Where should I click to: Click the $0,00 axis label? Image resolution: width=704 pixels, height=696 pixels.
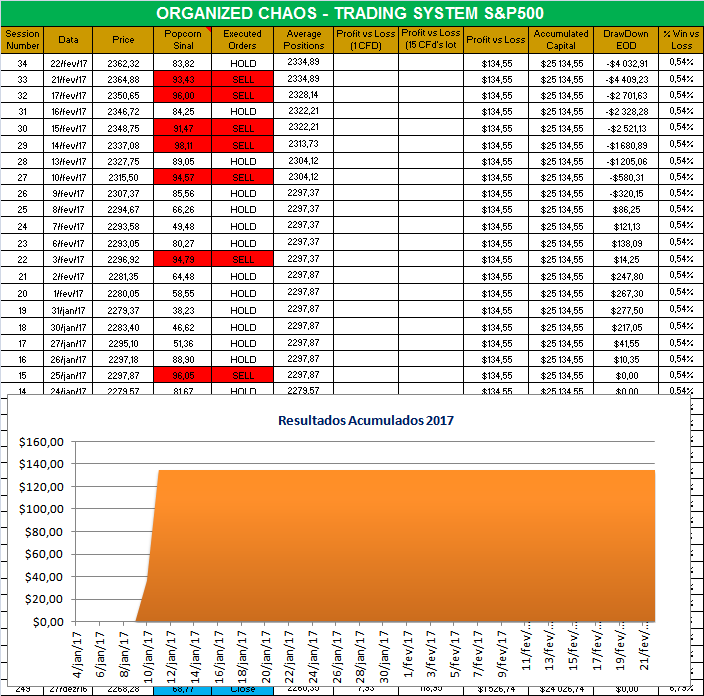click(48, 622)
